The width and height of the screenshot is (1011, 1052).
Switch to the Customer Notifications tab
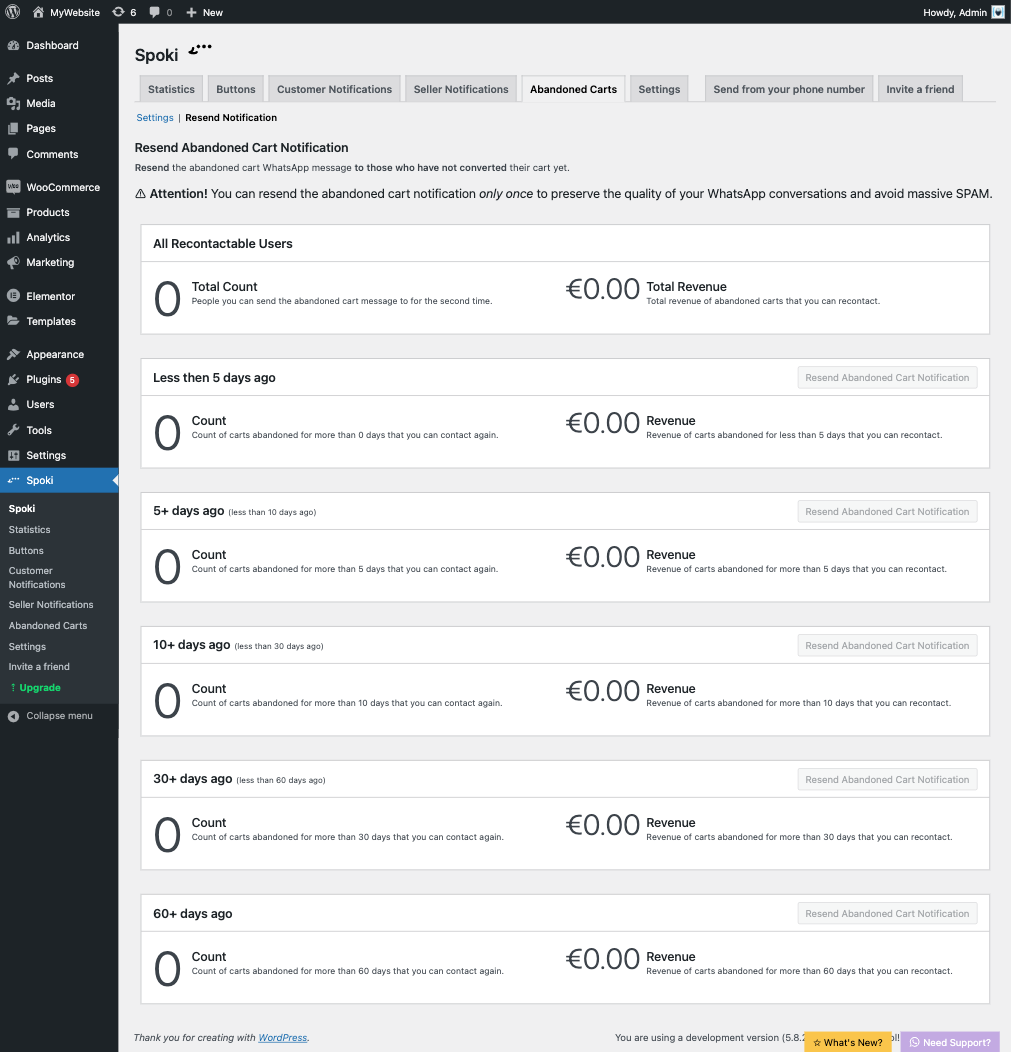tap(334, 89)
